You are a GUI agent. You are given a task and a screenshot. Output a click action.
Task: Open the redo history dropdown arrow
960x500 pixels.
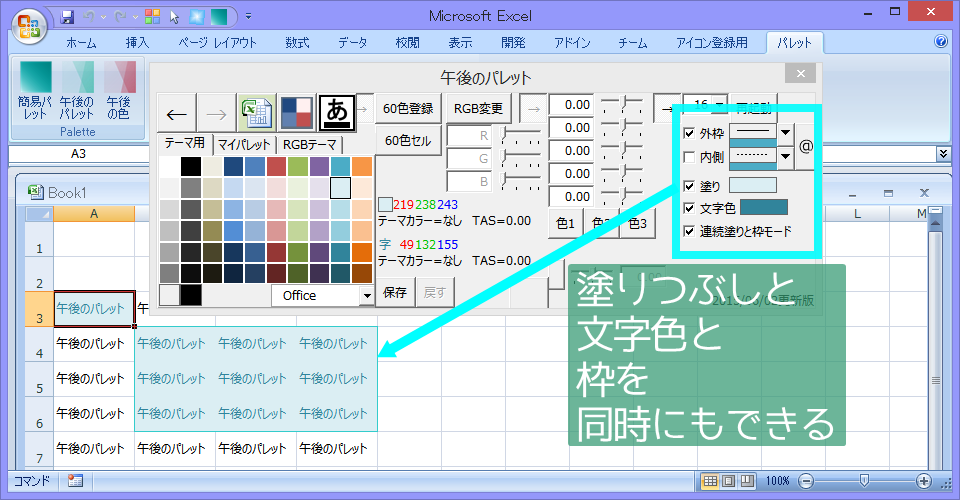pyautogui.click(x=135, y=17)
